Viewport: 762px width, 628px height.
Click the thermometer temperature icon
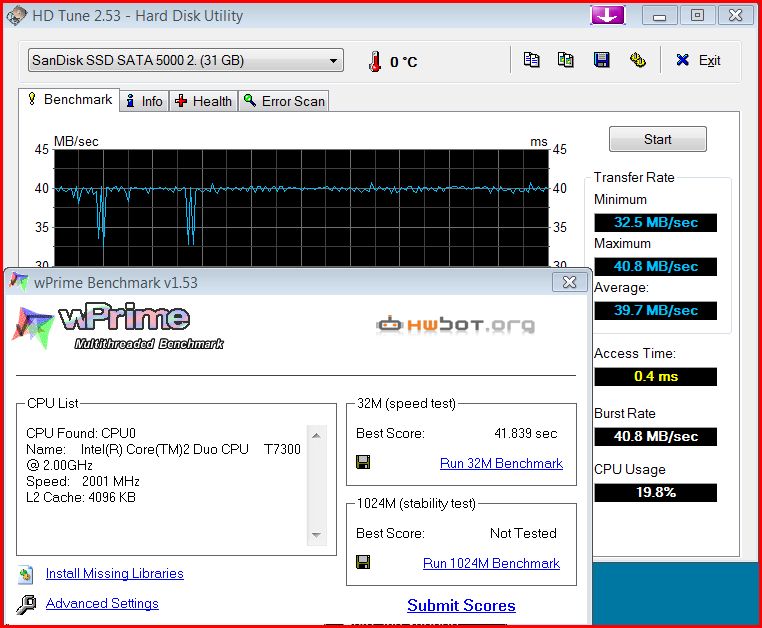click(x=375, y=62)
